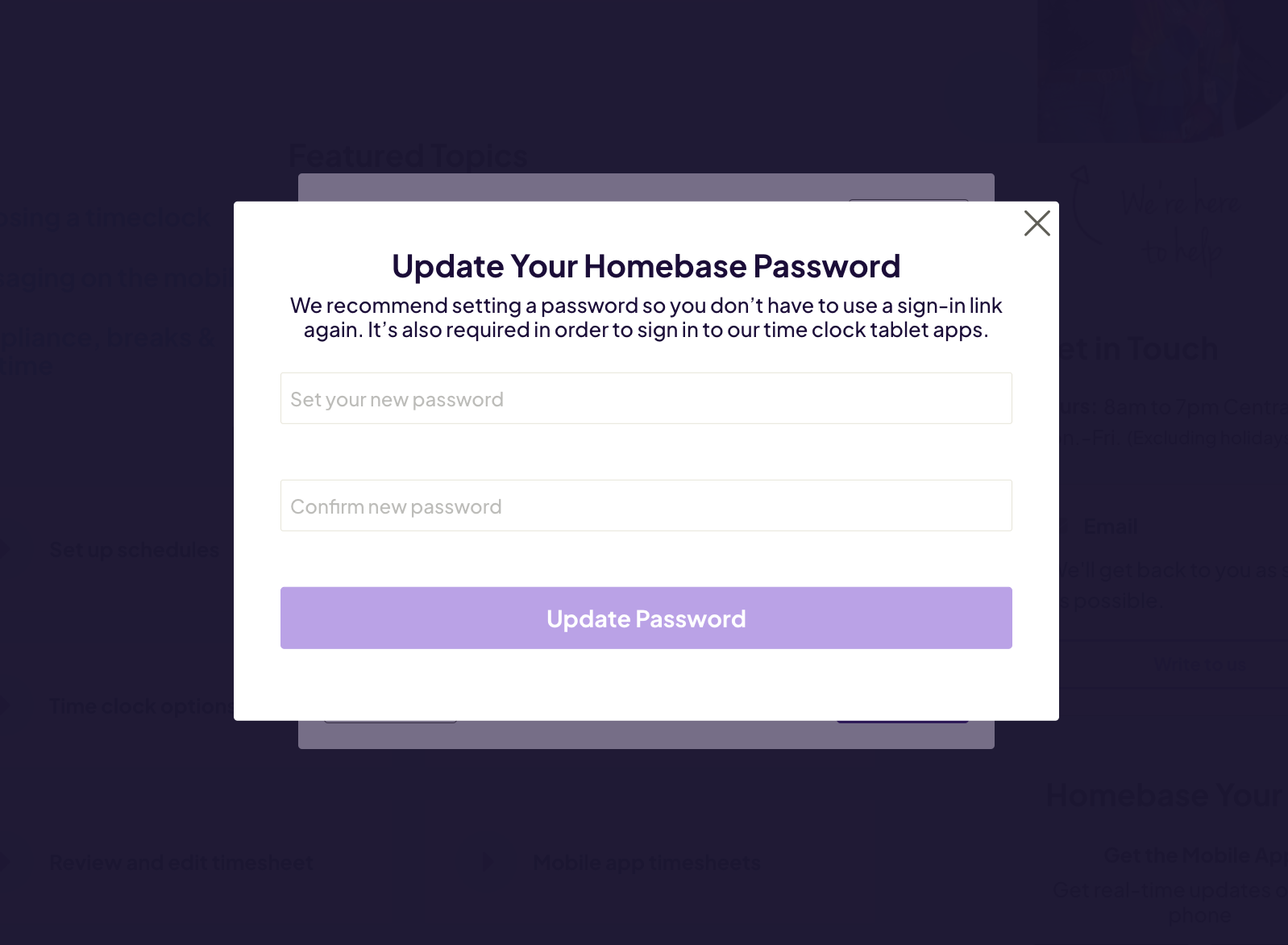Click arrow icon beside Set up schedules
Viewport: 1288px width, 945px height.
tap(4, 549)
